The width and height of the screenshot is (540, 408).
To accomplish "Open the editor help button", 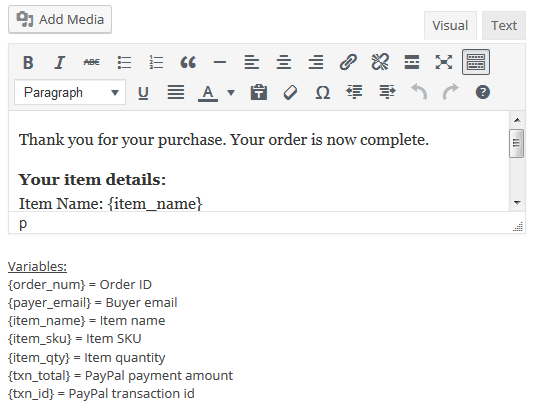I will tap(482, 92).
